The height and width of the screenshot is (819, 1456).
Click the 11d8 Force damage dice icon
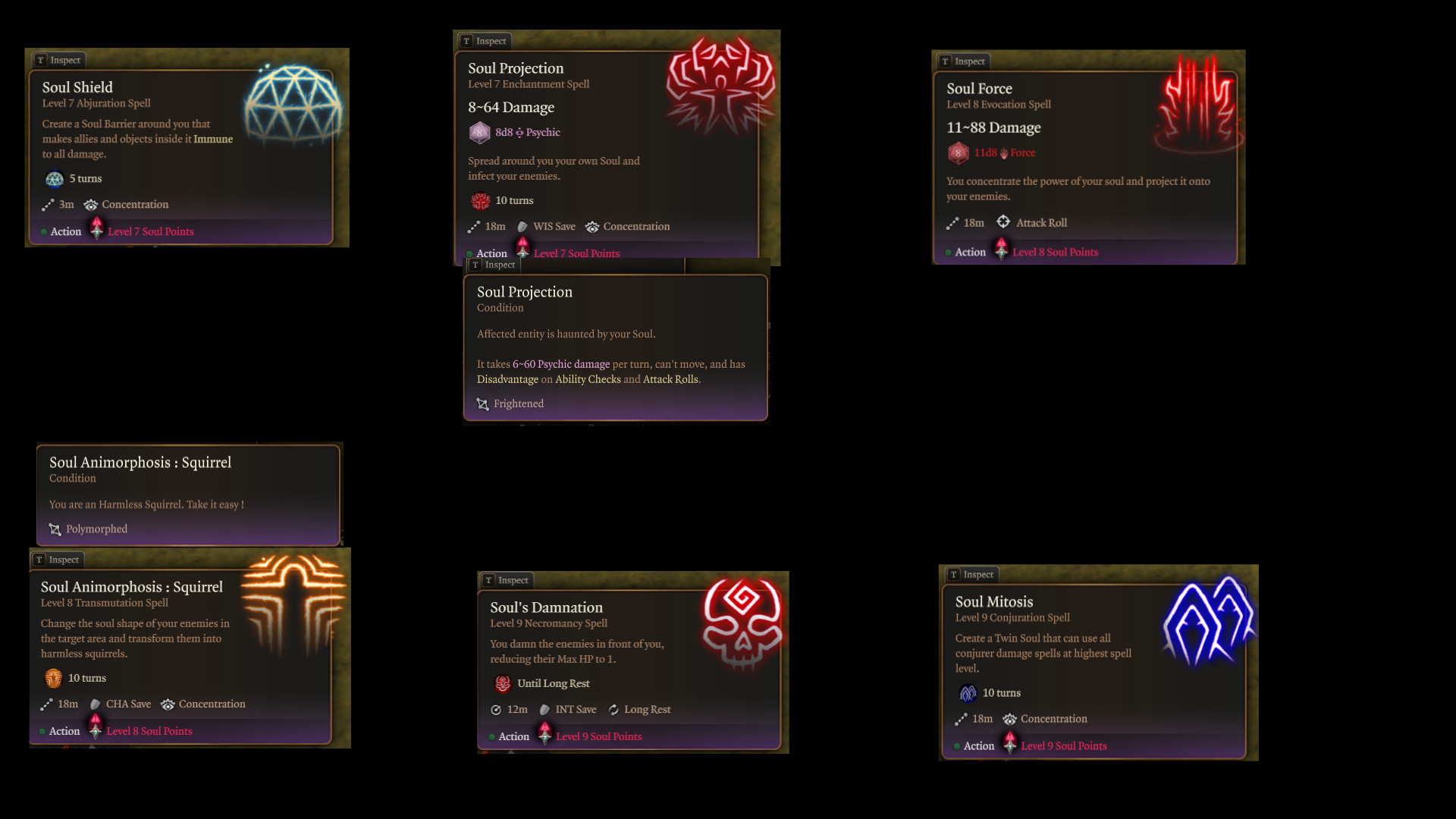pos(958,153)
